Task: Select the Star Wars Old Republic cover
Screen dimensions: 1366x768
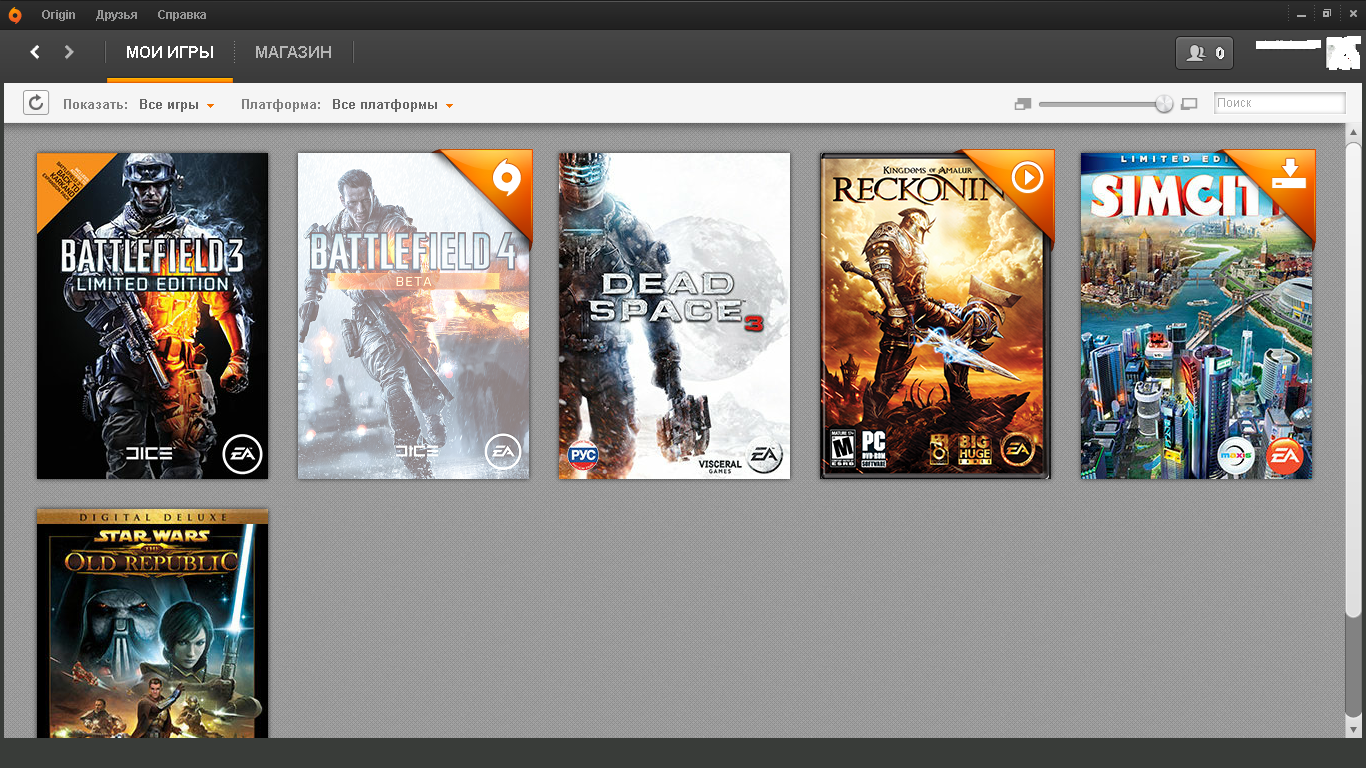Action: tap(153, 623)
